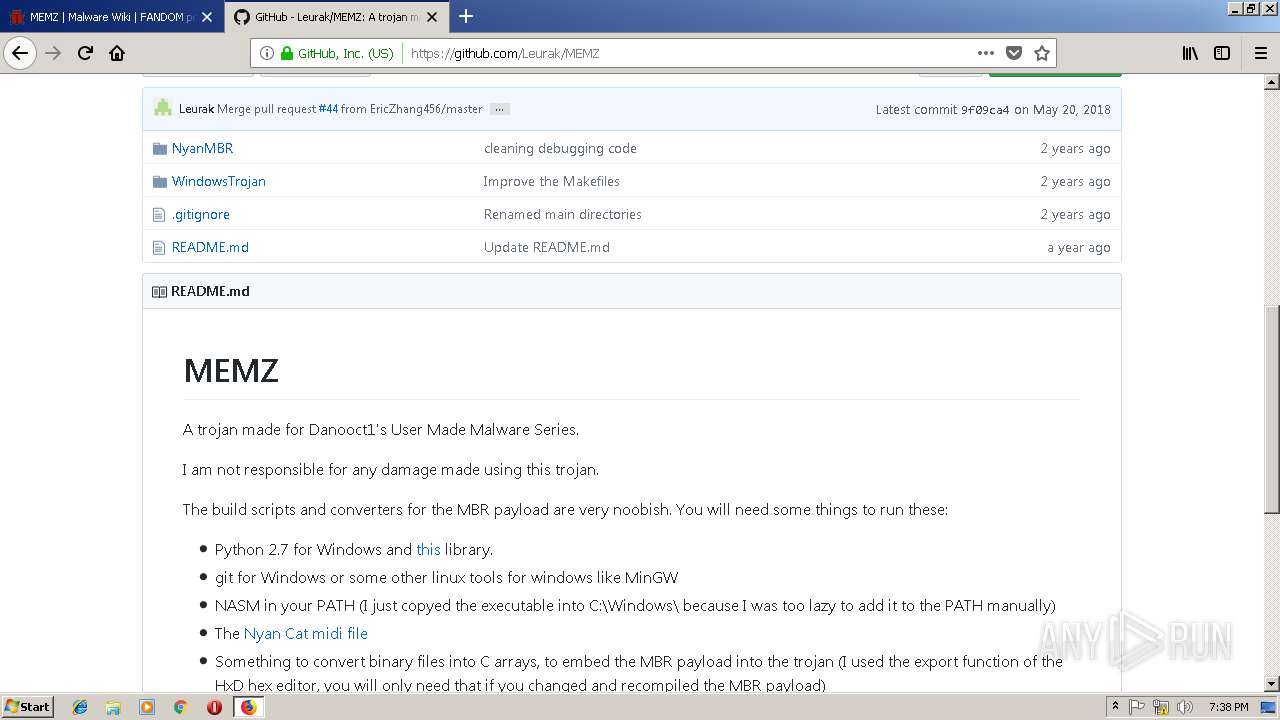Open the network tray icon
Screen dimensions: 1280x720
(1161, 707)
